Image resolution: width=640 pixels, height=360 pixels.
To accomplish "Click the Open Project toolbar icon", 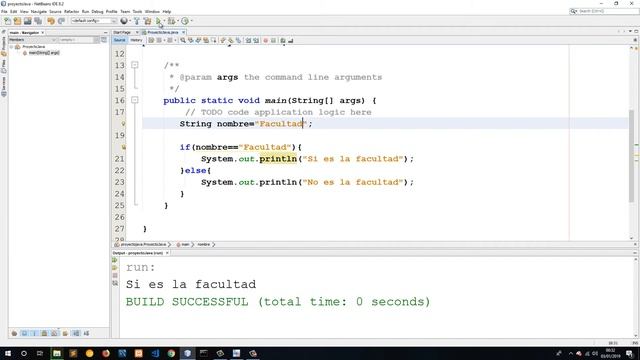I will click(x=27, y=21).
